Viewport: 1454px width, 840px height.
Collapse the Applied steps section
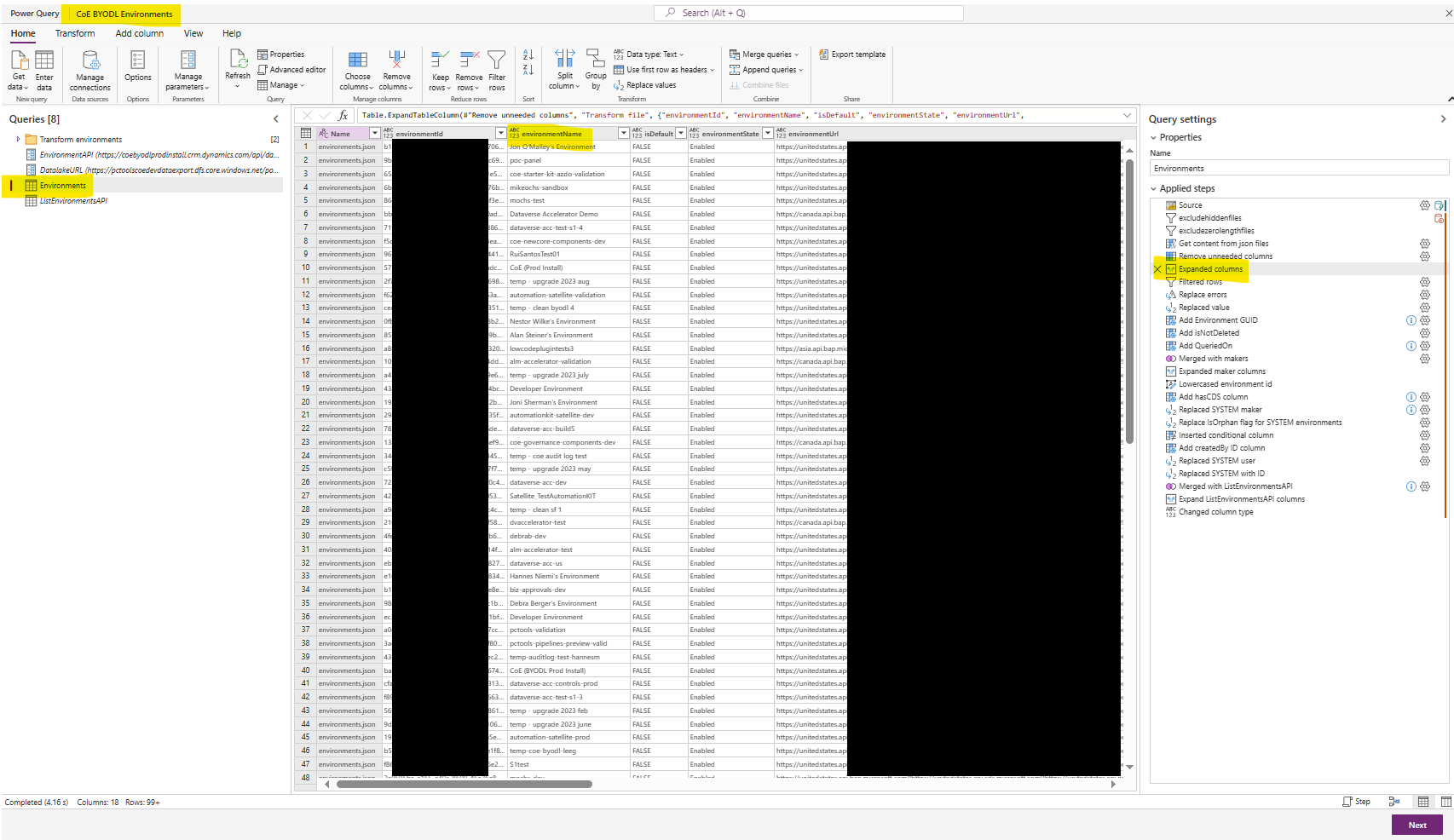click(1156, 187)
